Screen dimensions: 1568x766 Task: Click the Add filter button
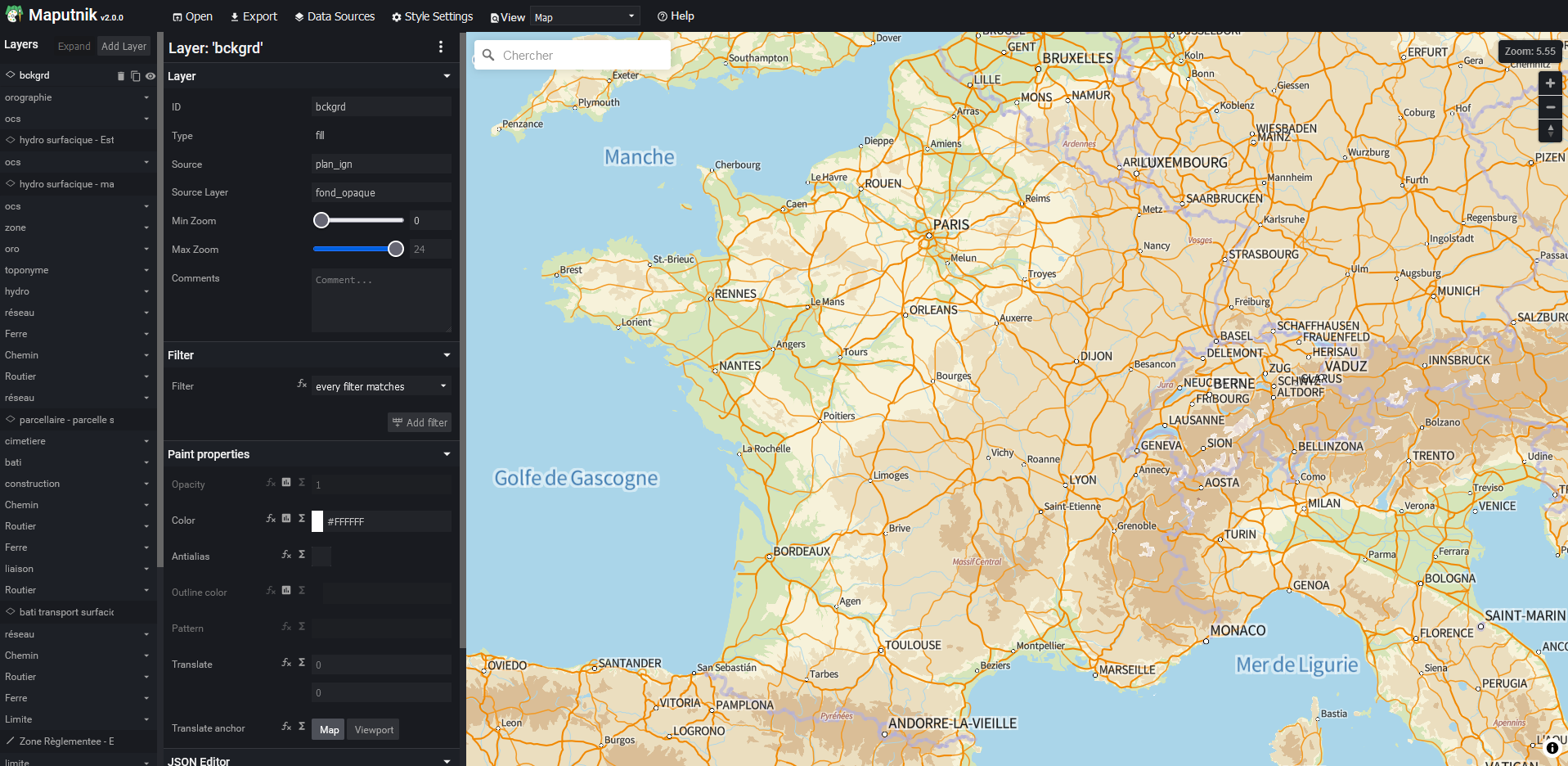pos(420,422)
